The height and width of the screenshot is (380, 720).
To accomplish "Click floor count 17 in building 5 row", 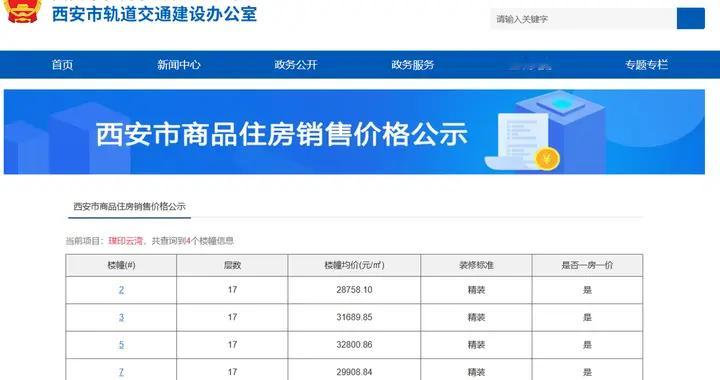I will point(232,345).
